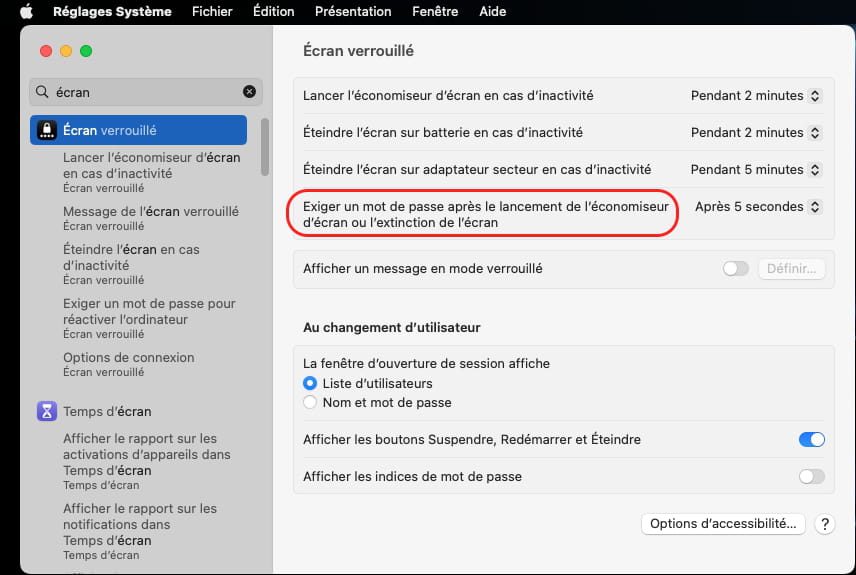Click the Définir button
The image size is (856, 575).
791,269
